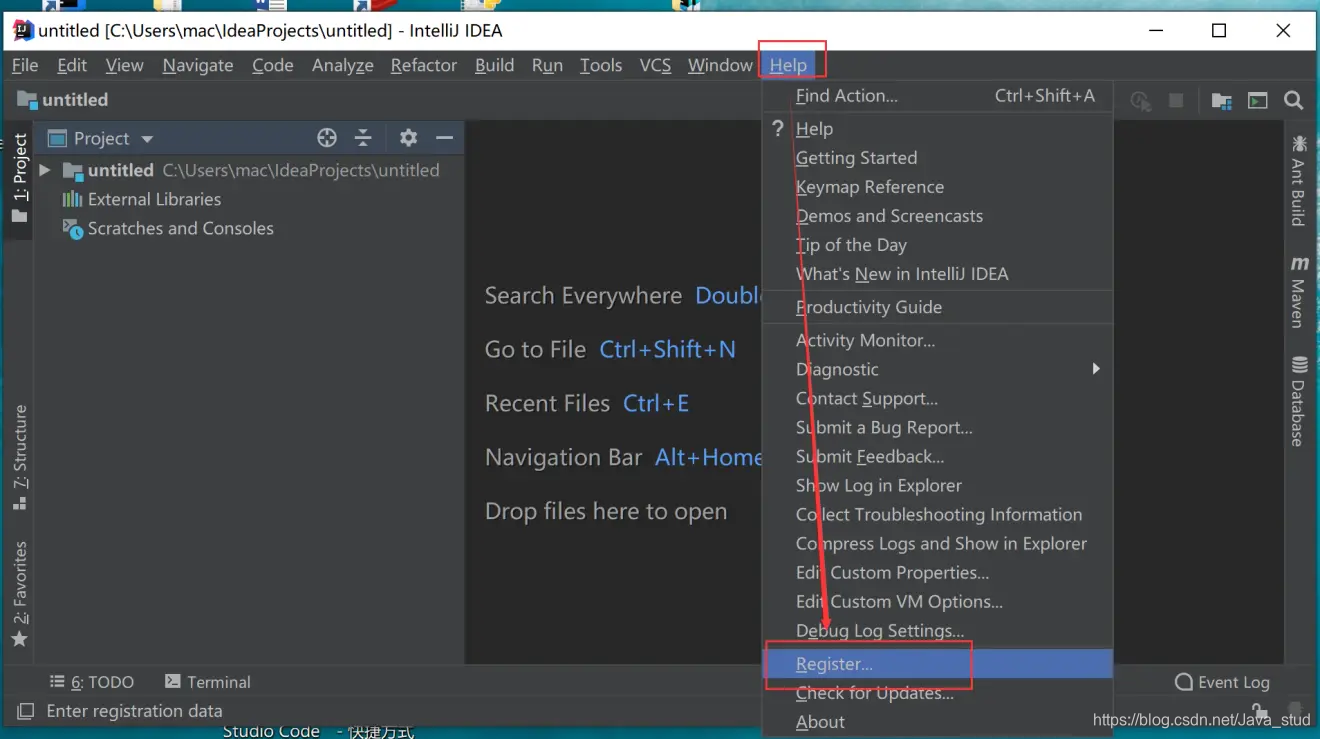Open Project panel gear settings
The width and height of the screenshot is (1320, 739).
408,138
